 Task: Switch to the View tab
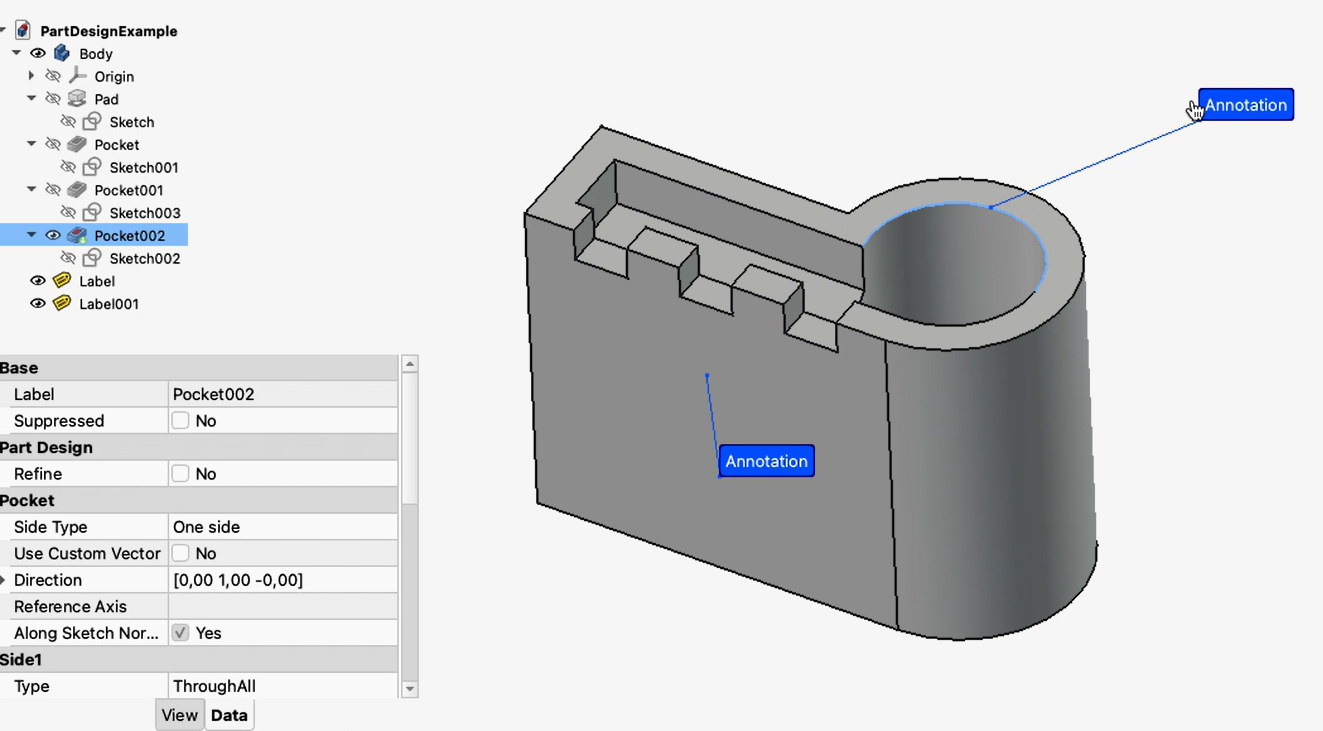pyautogui.click(x=179, y=715)
